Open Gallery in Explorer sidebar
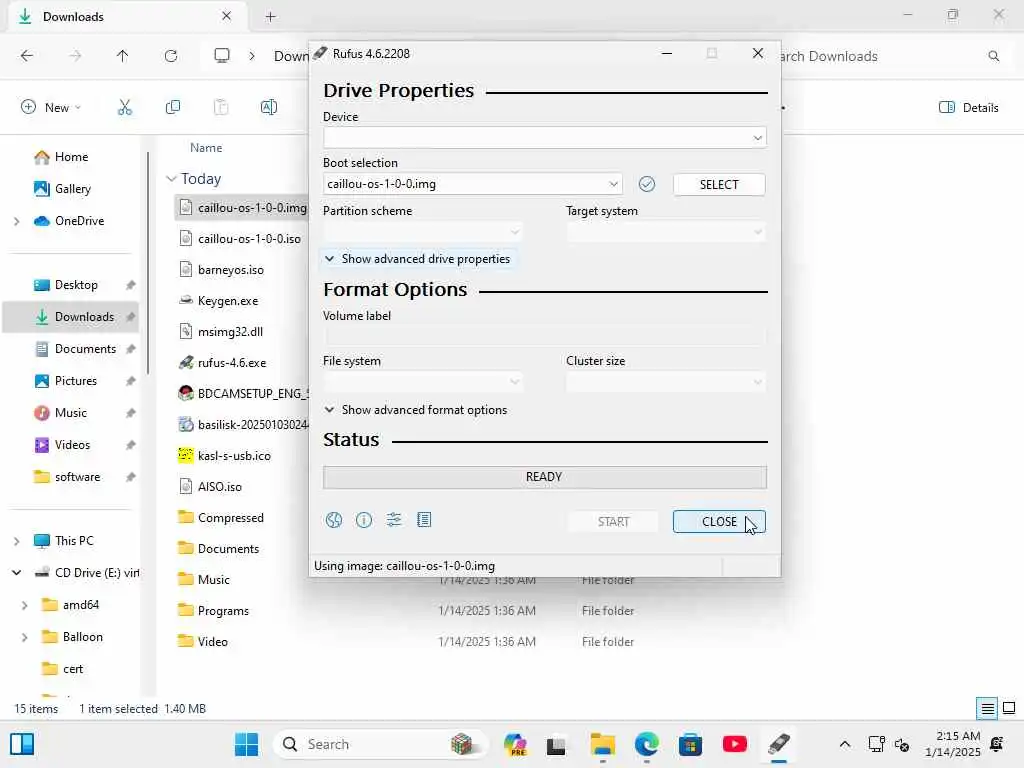The image size is (1024, 768). click(71, 189)
